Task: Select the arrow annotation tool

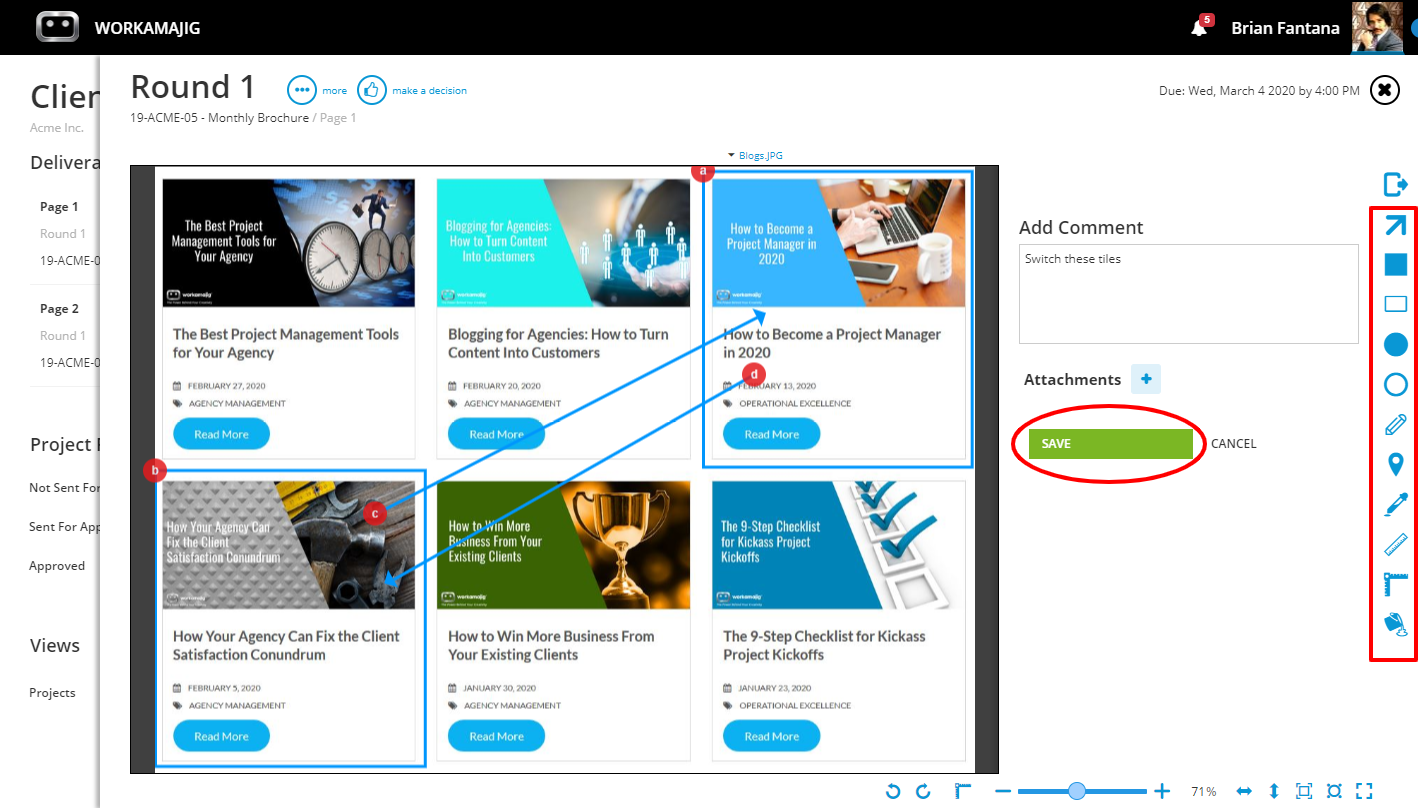Action: point(1395,225)
